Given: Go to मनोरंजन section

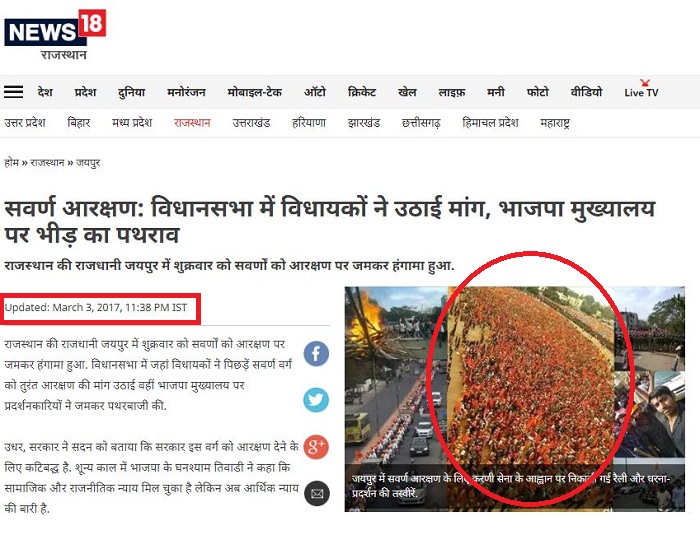Looking at the screenshot, I should point(186,92).
